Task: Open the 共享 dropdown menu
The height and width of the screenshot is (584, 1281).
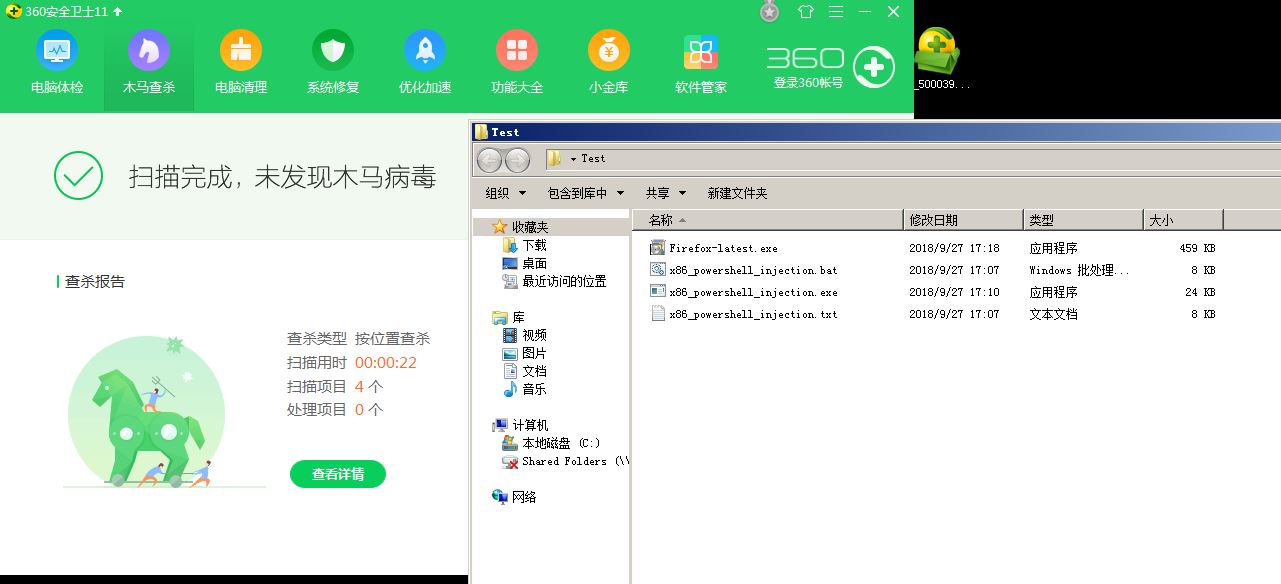Action: click(666, 193)
